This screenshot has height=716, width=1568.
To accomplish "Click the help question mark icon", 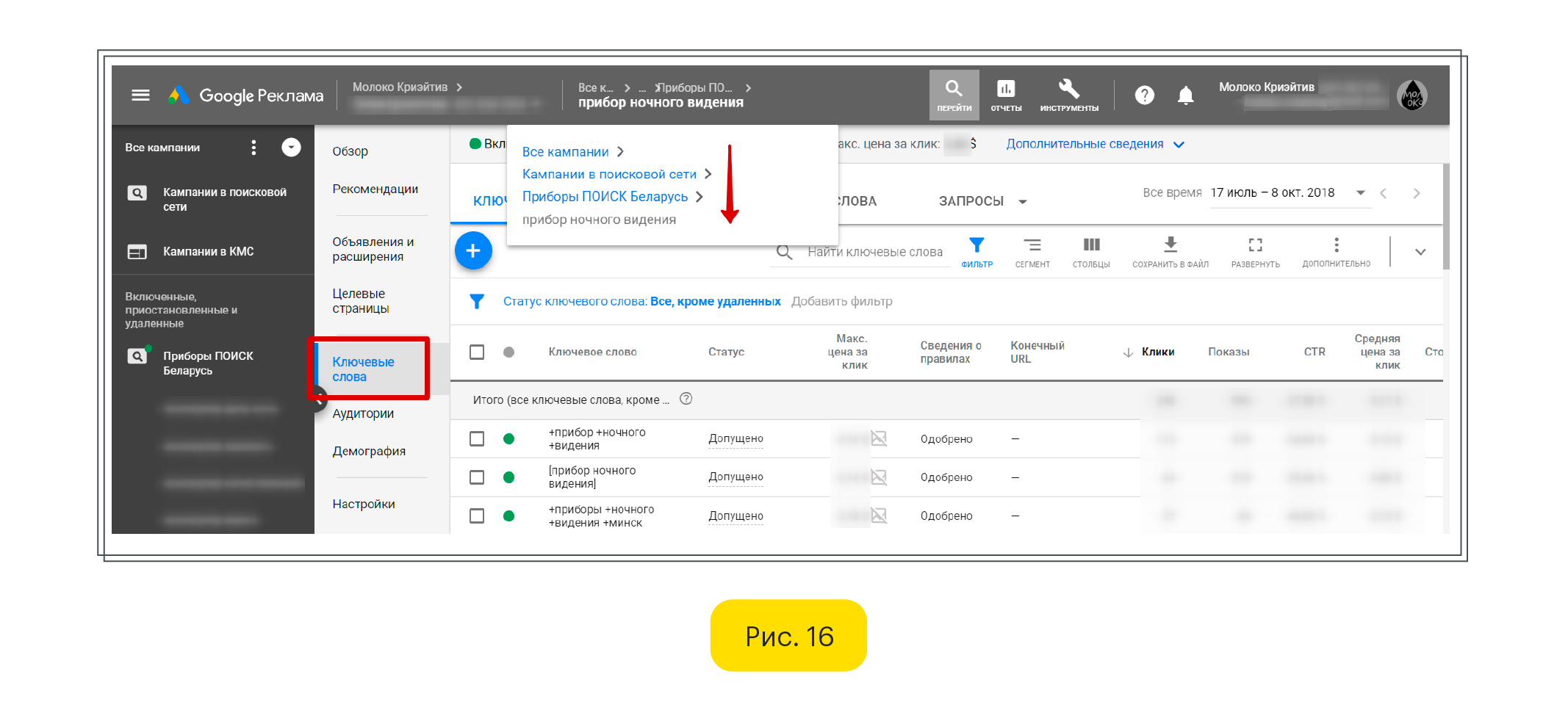I will (1144, 95).
